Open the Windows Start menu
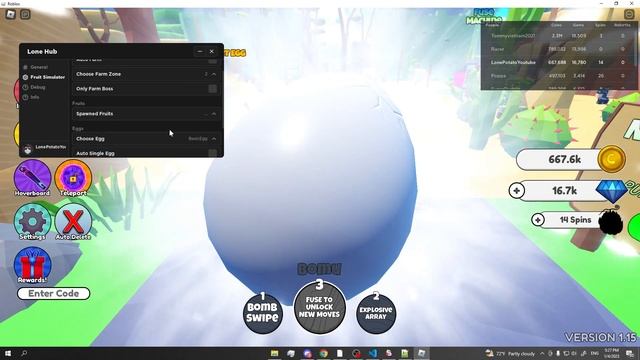640x360 pixels. click(8, 353)
